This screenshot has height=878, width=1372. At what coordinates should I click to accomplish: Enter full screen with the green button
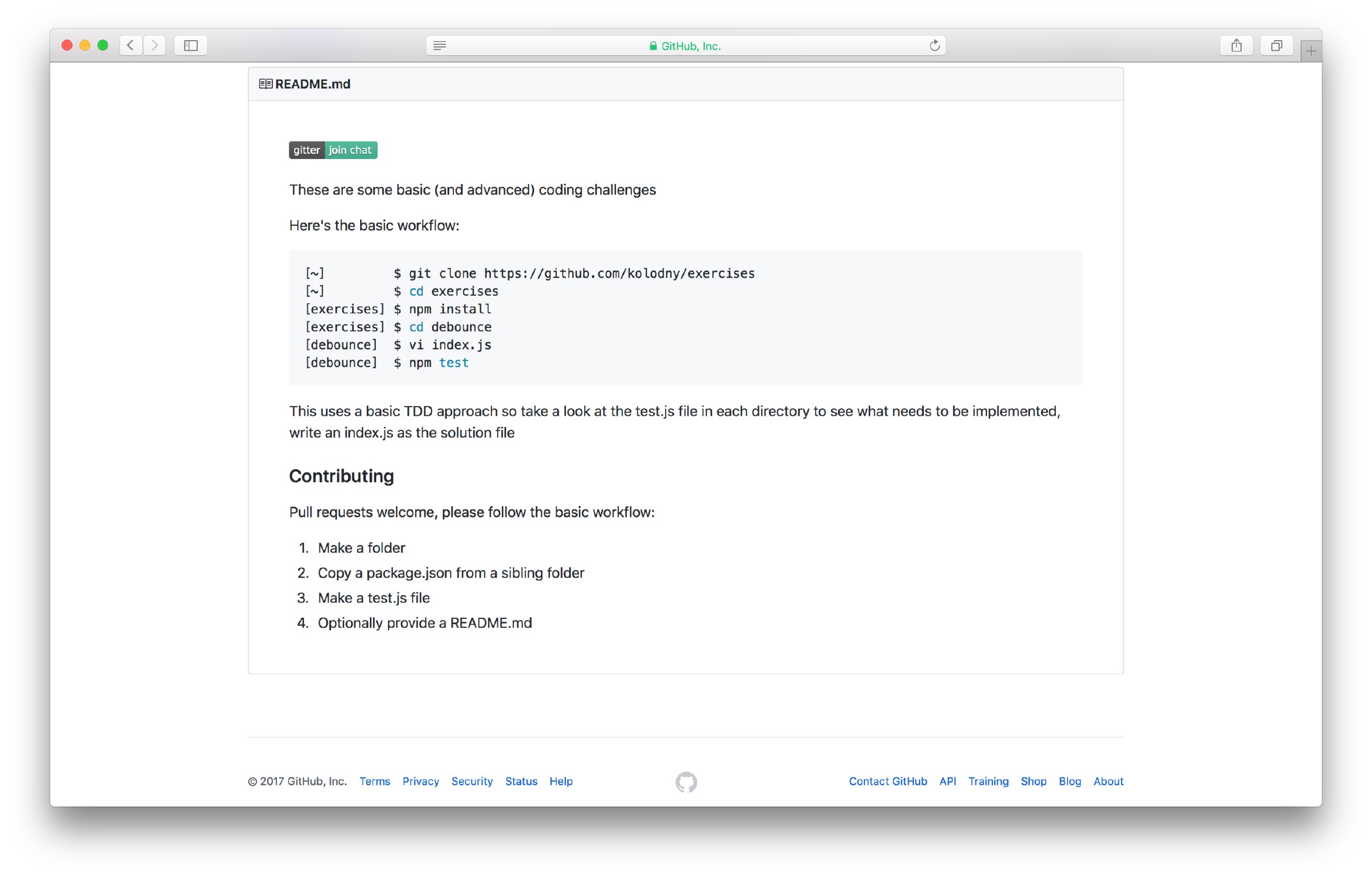coord(103,45)
